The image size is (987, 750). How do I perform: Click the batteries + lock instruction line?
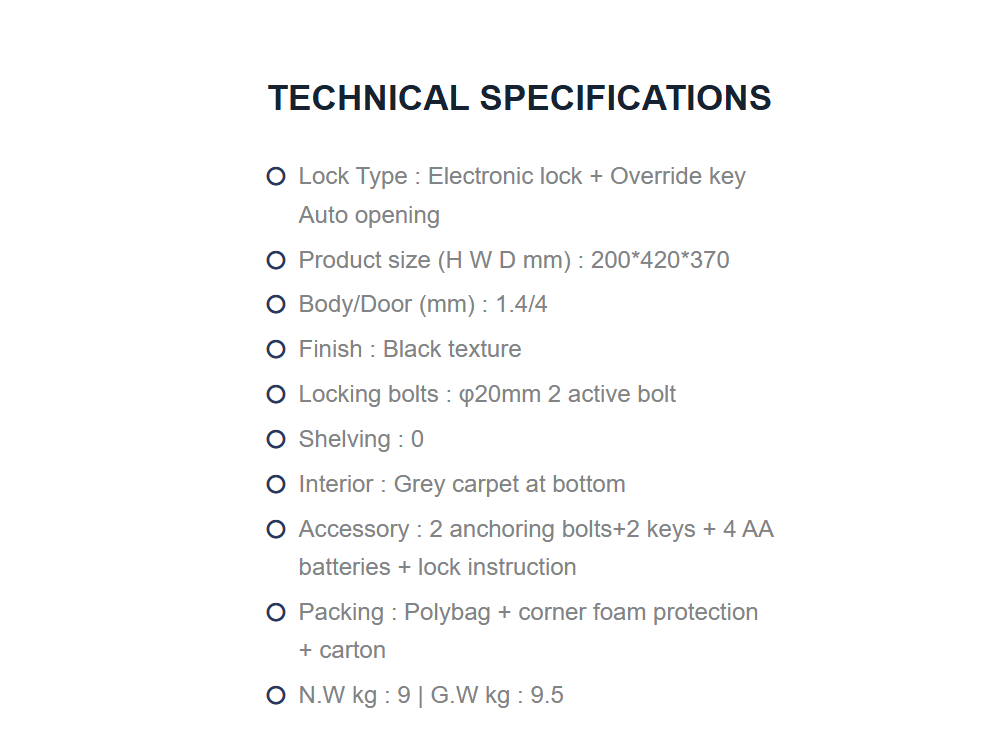pyautogui.click(x=437, y=567)
